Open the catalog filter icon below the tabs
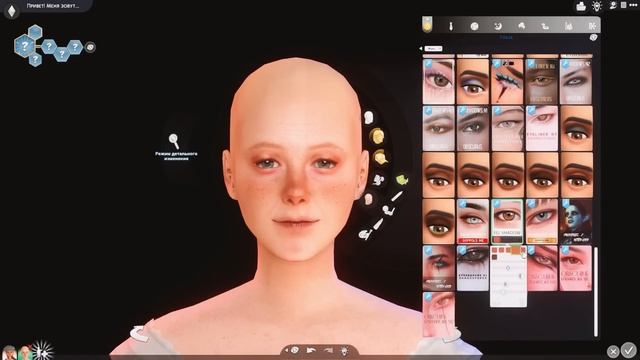Viewport: 640px width, 360px height. coord(593,38)
